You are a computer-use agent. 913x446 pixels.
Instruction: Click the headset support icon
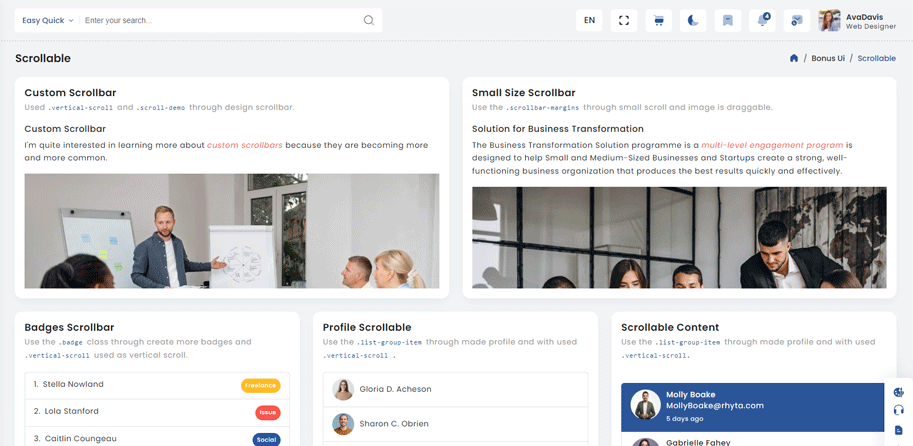[x=899, y=410]
